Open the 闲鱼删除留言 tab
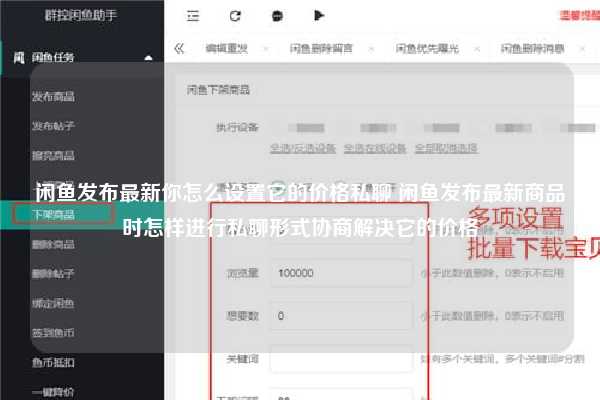 point(321,49)
